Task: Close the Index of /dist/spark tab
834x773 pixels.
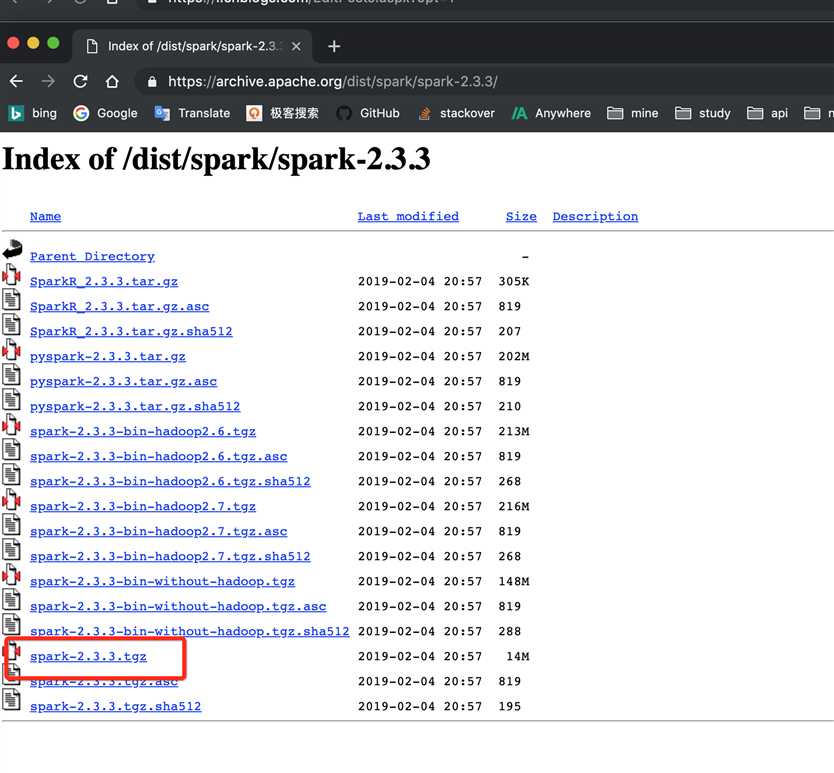Action: coord(296,47)
